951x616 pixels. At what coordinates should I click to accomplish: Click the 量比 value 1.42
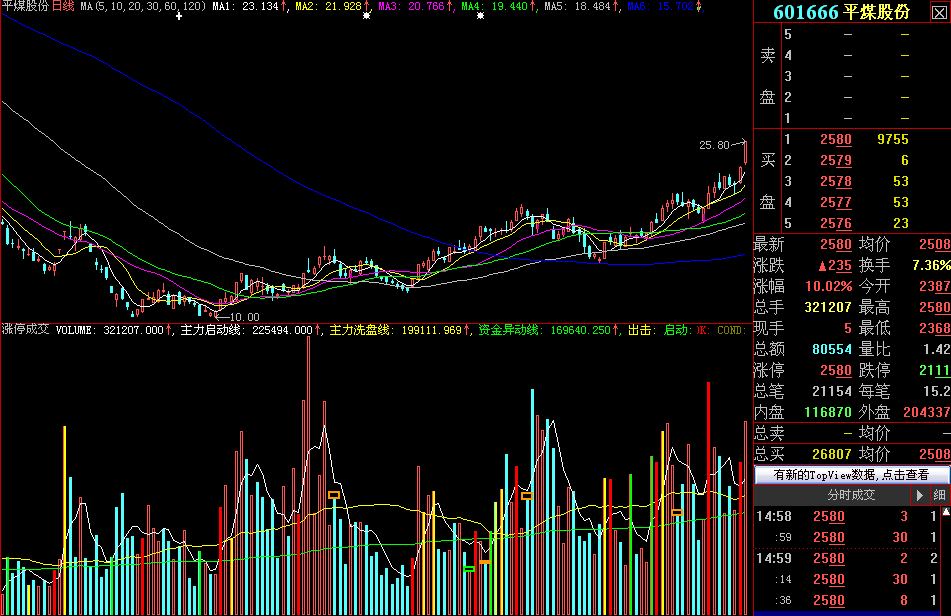pyautogui.click(x=938, y=349)
